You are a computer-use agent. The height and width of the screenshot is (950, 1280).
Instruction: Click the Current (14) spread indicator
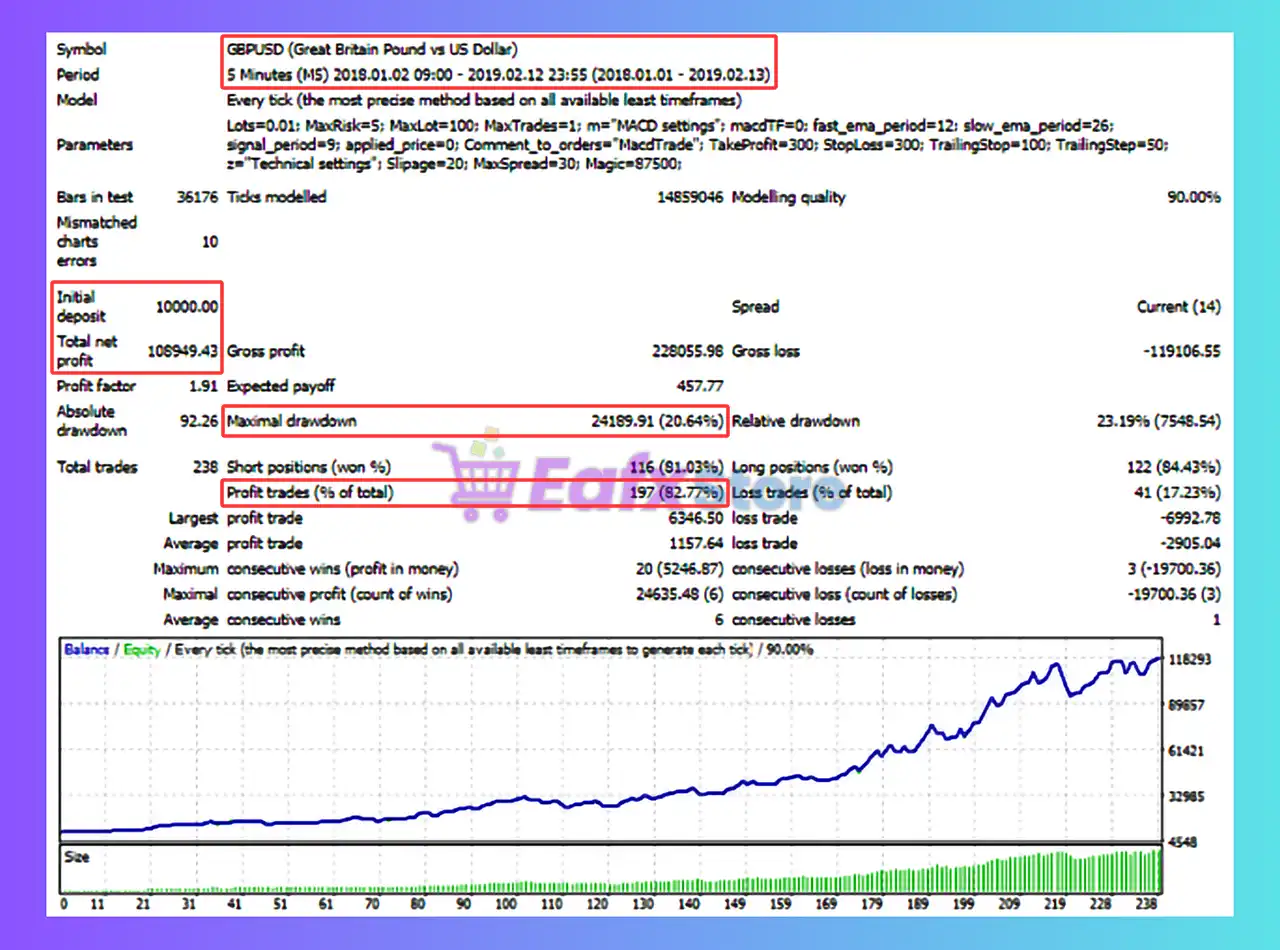tap(1180, 306)
